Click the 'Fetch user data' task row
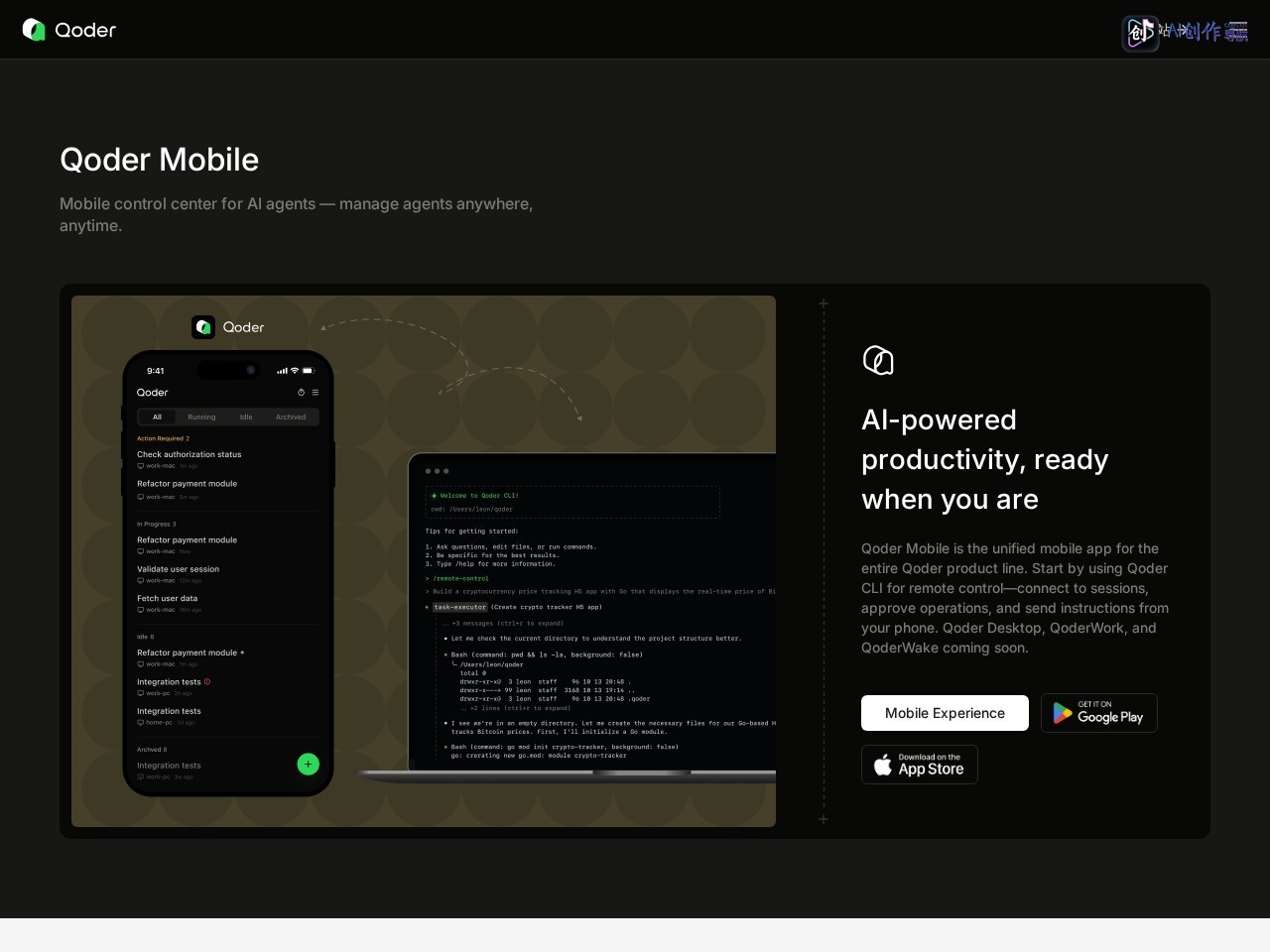The image size is (1270, 952). [x=227, y=603]
